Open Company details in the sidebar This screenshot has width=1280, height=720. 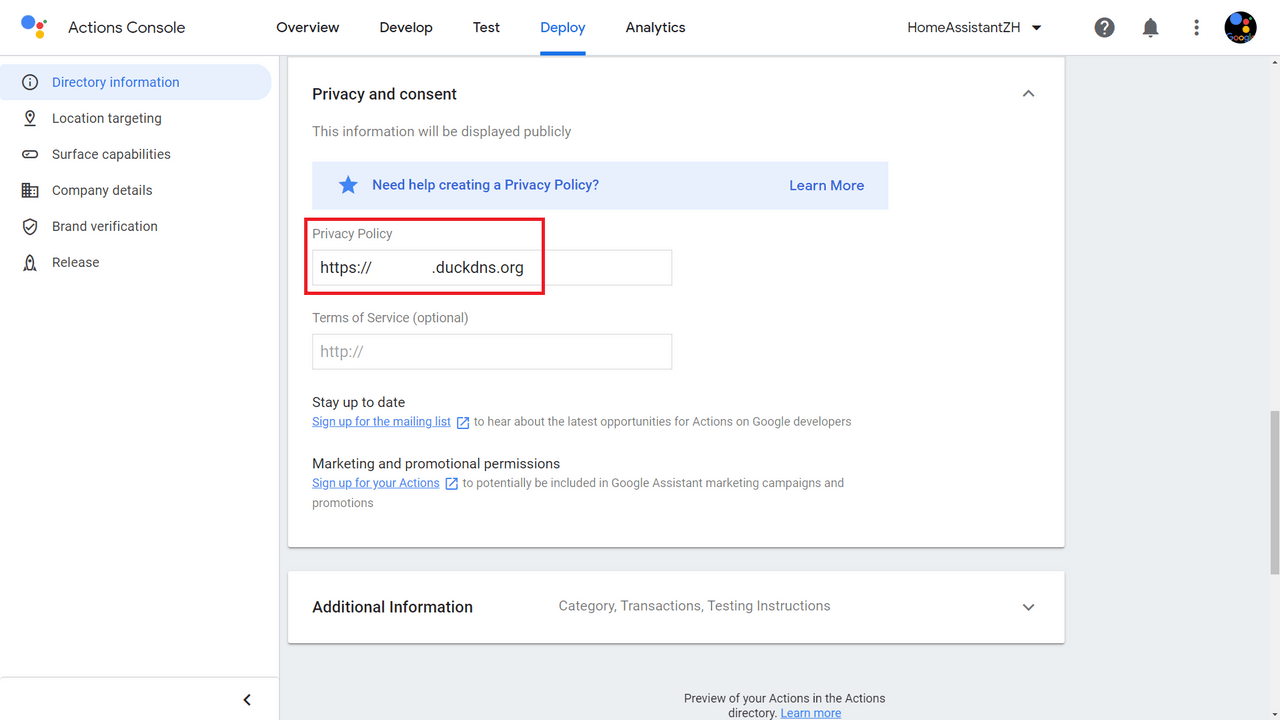[136, 190]
